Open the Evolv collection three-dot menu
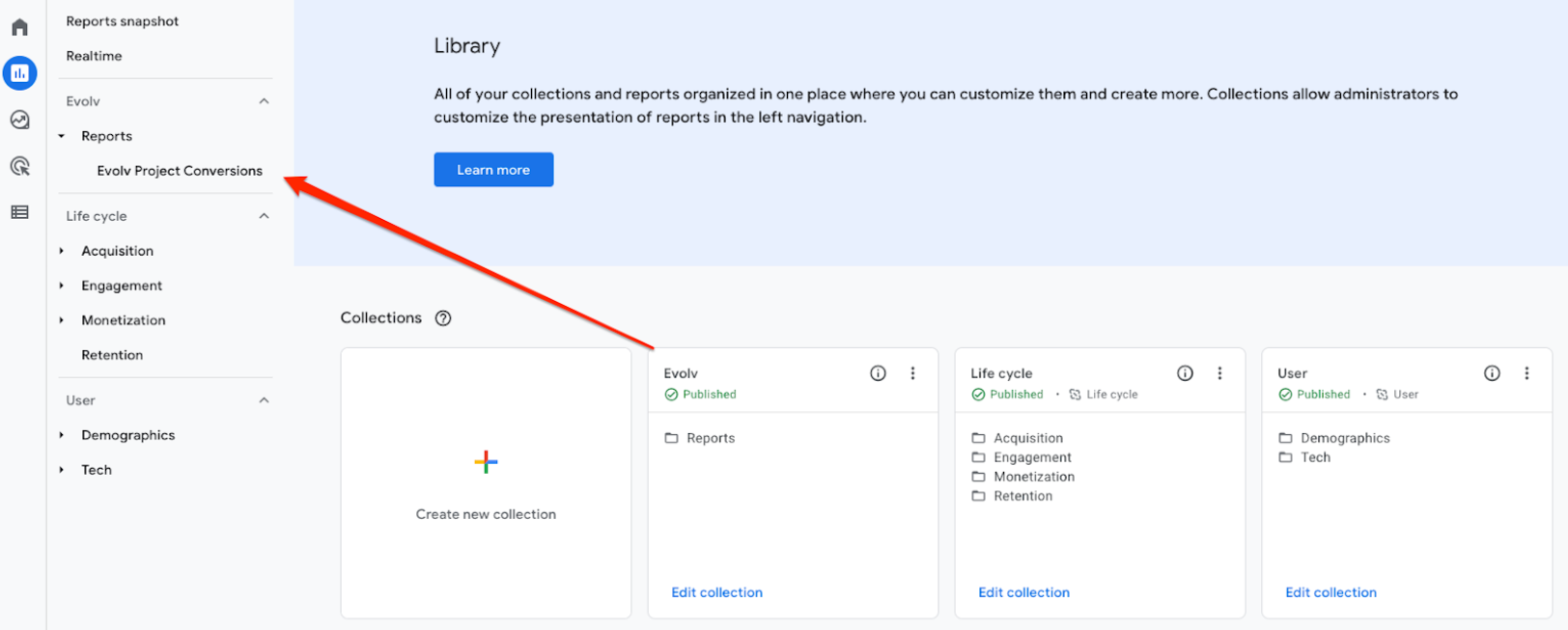The width and height of the screenshot is (1568, 630). click(912, 373)
